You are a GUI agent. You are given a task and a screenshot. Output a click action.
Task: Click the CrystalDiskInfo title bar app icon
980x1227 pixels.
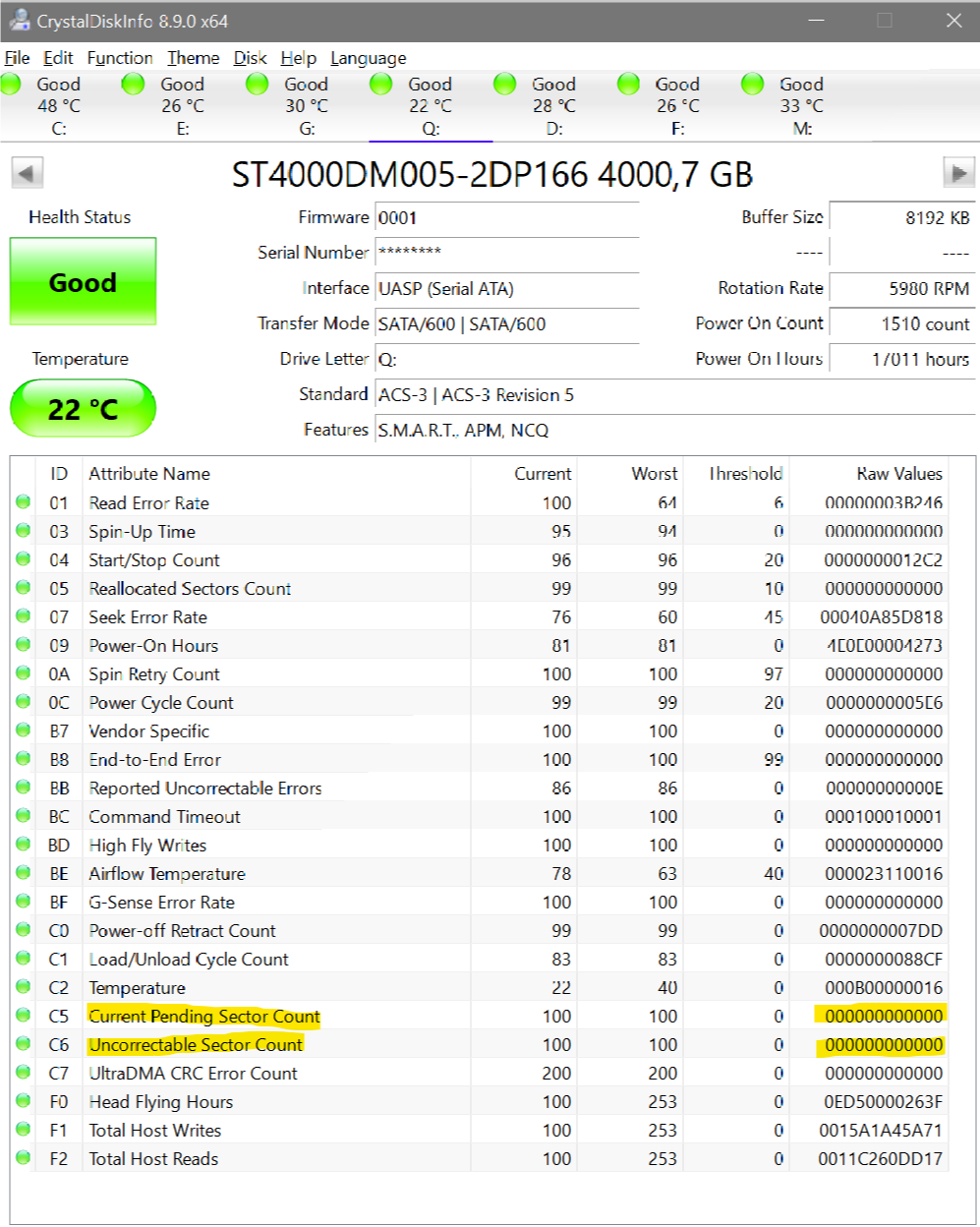18,20
